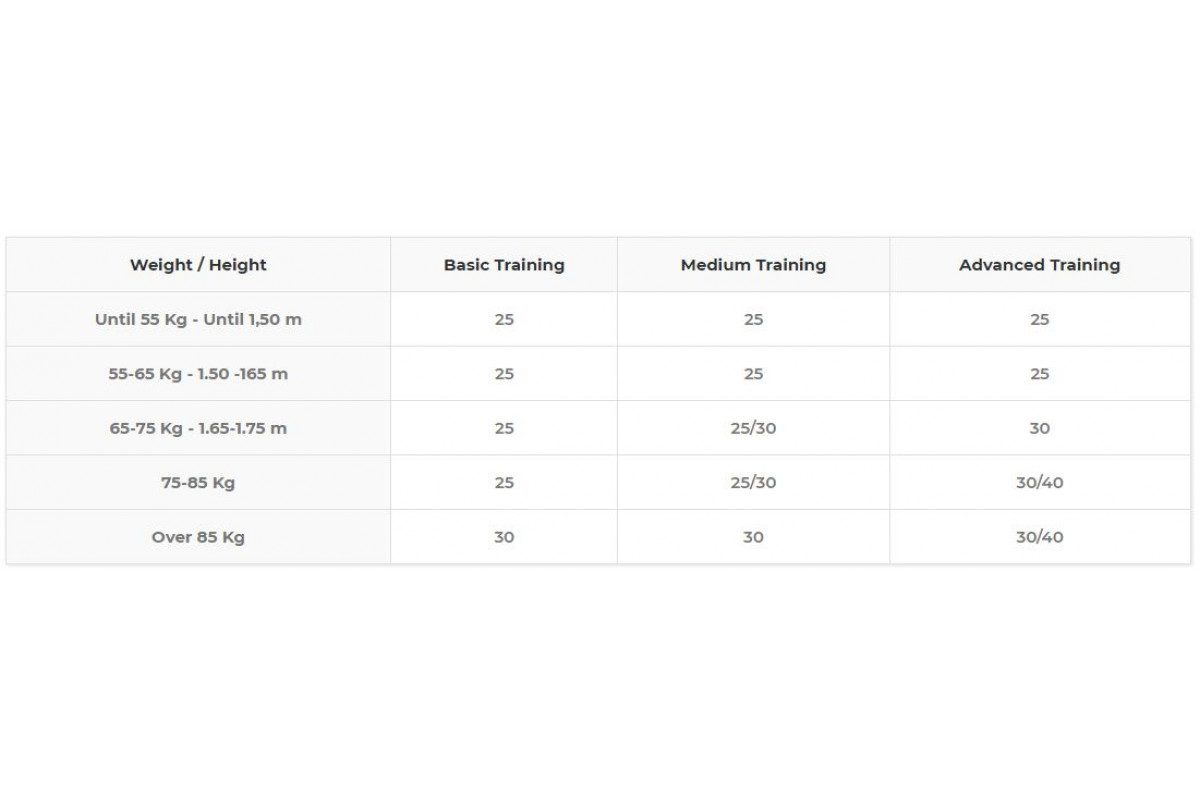Select Medium Training value for Until 55 Kg
This screenshot has height=800, width=1200.
click(x=753, y=320)
